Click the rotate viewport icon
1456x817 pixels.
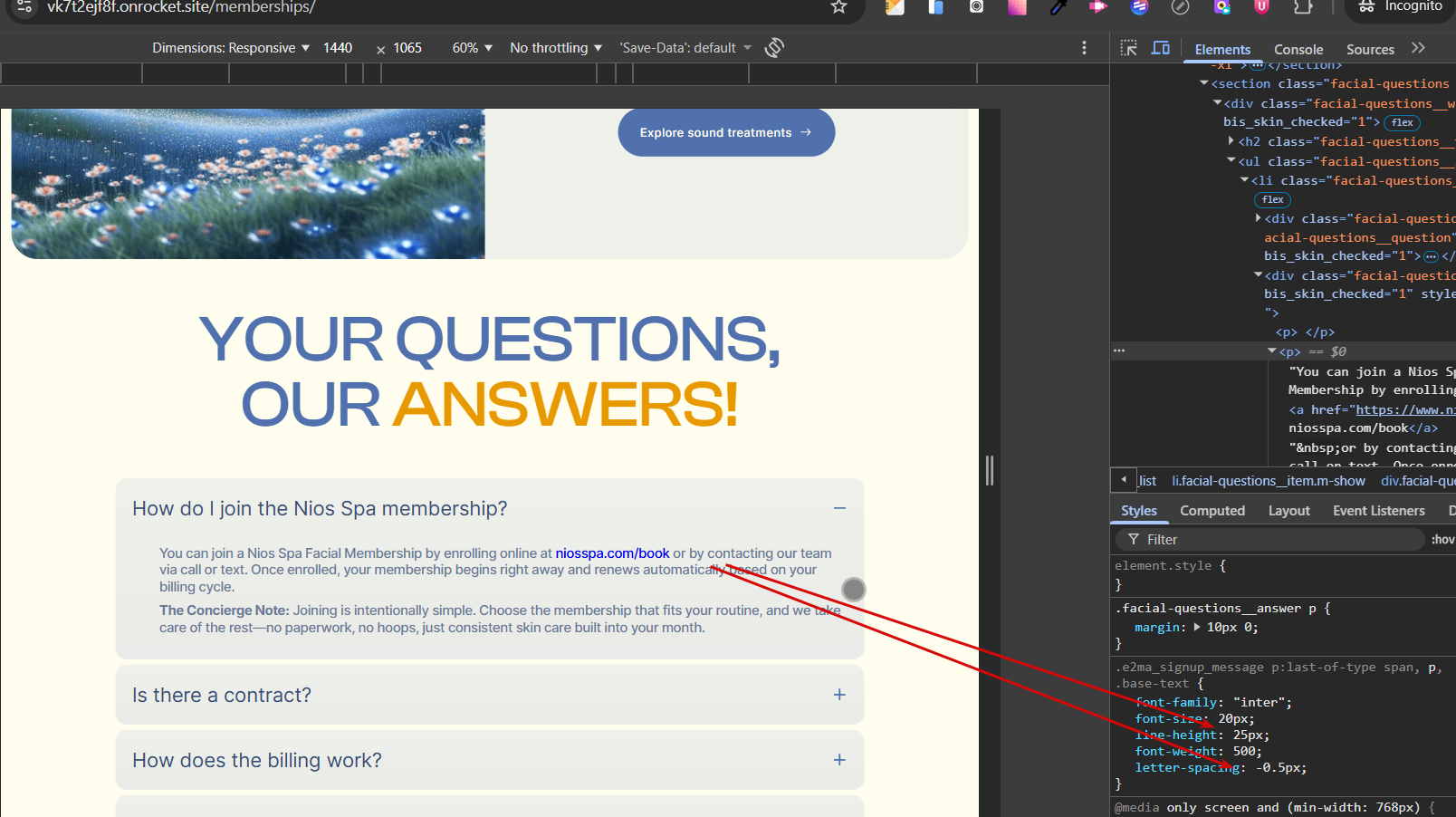click(774, 47)
